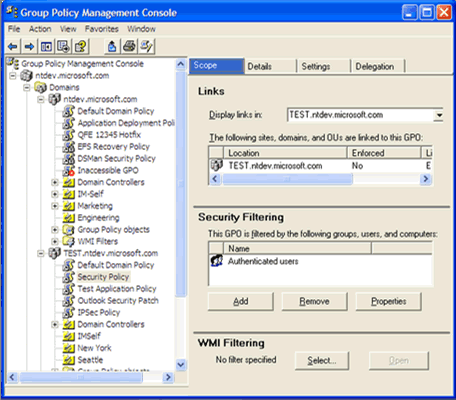Click the Test Application Policy GPO icon

68,289
